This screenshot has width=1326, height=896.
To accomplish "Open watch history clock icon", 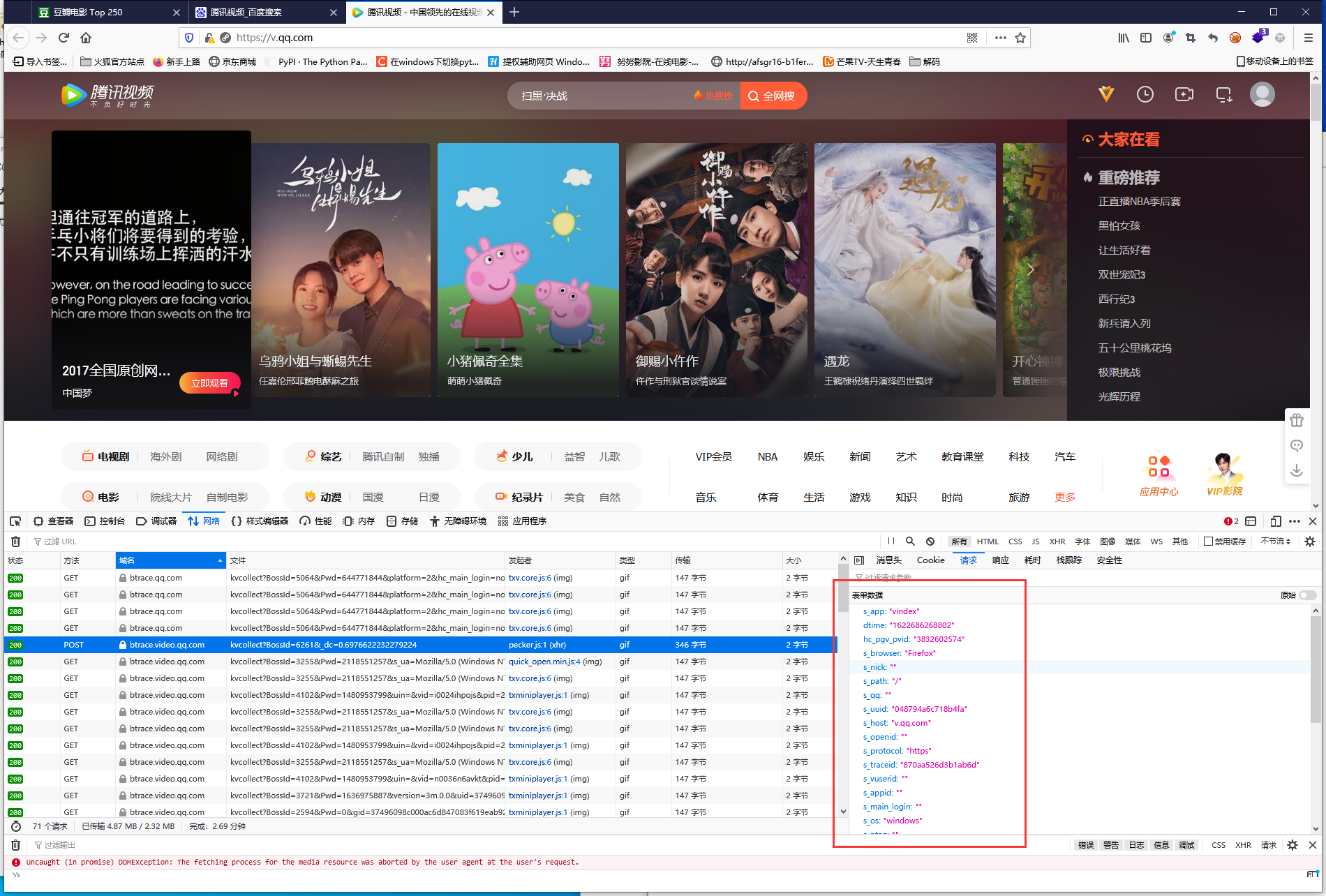I will [x=1145, y=95].
